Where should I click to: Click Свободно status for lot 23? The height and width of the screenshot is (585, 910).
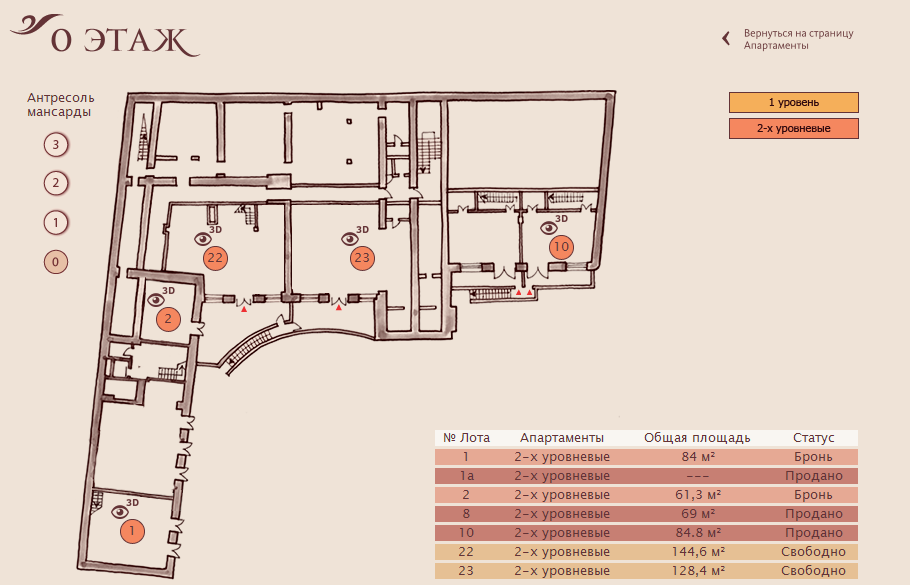813,571
